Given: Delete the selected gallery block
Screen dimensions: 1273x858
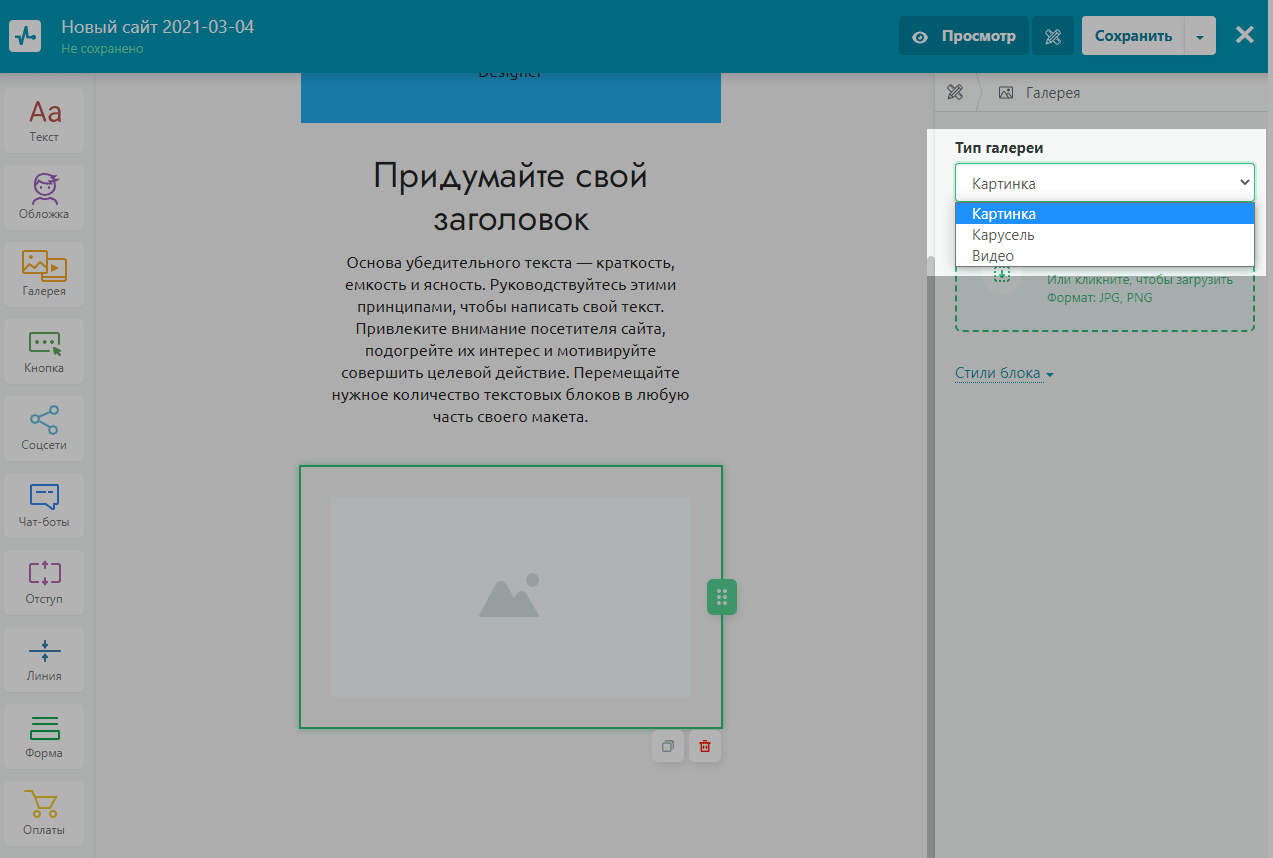Looking at the screenshot, I should pyautogui.click(x=705, y=746).
